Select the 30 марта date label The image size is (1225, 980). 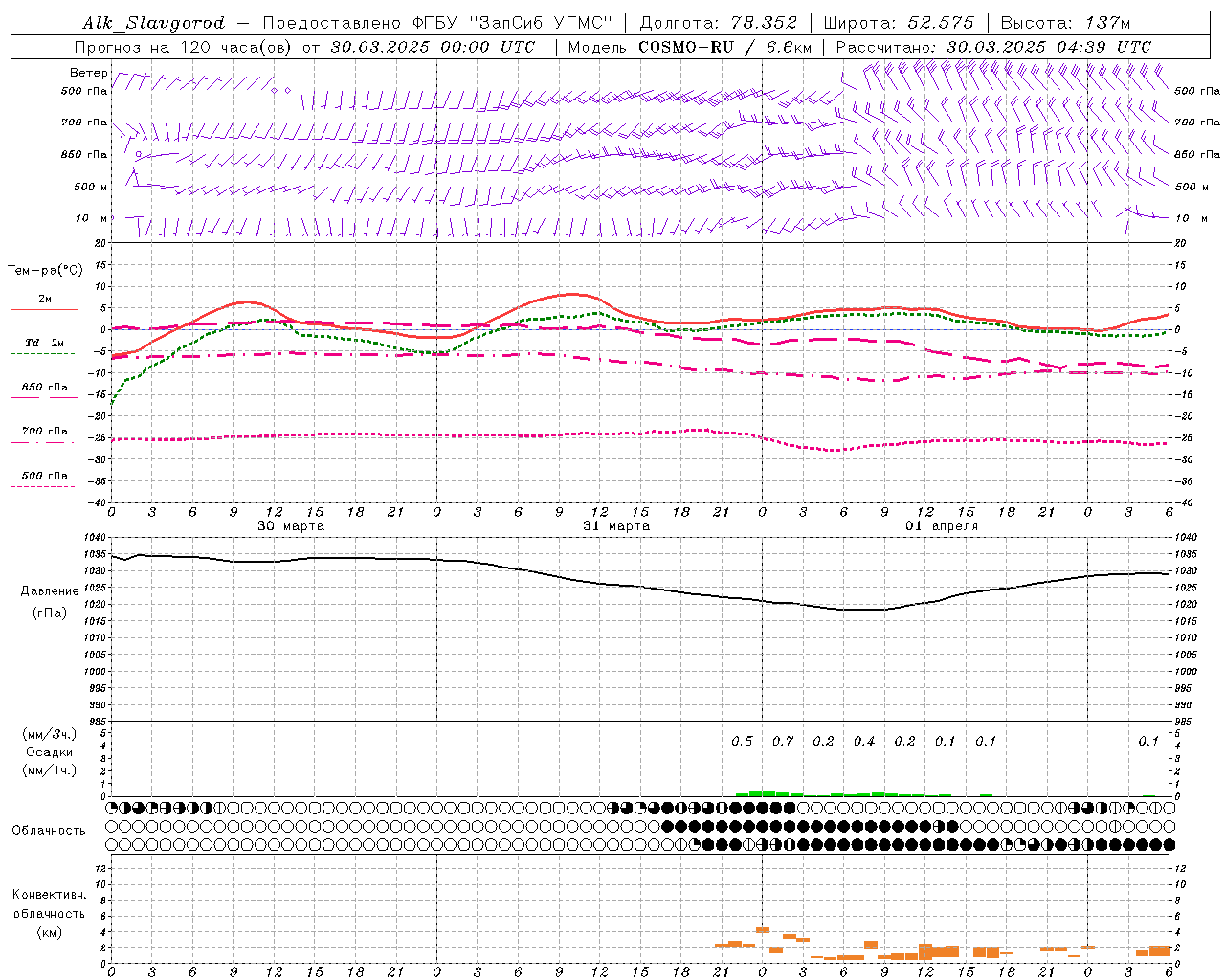291,526
